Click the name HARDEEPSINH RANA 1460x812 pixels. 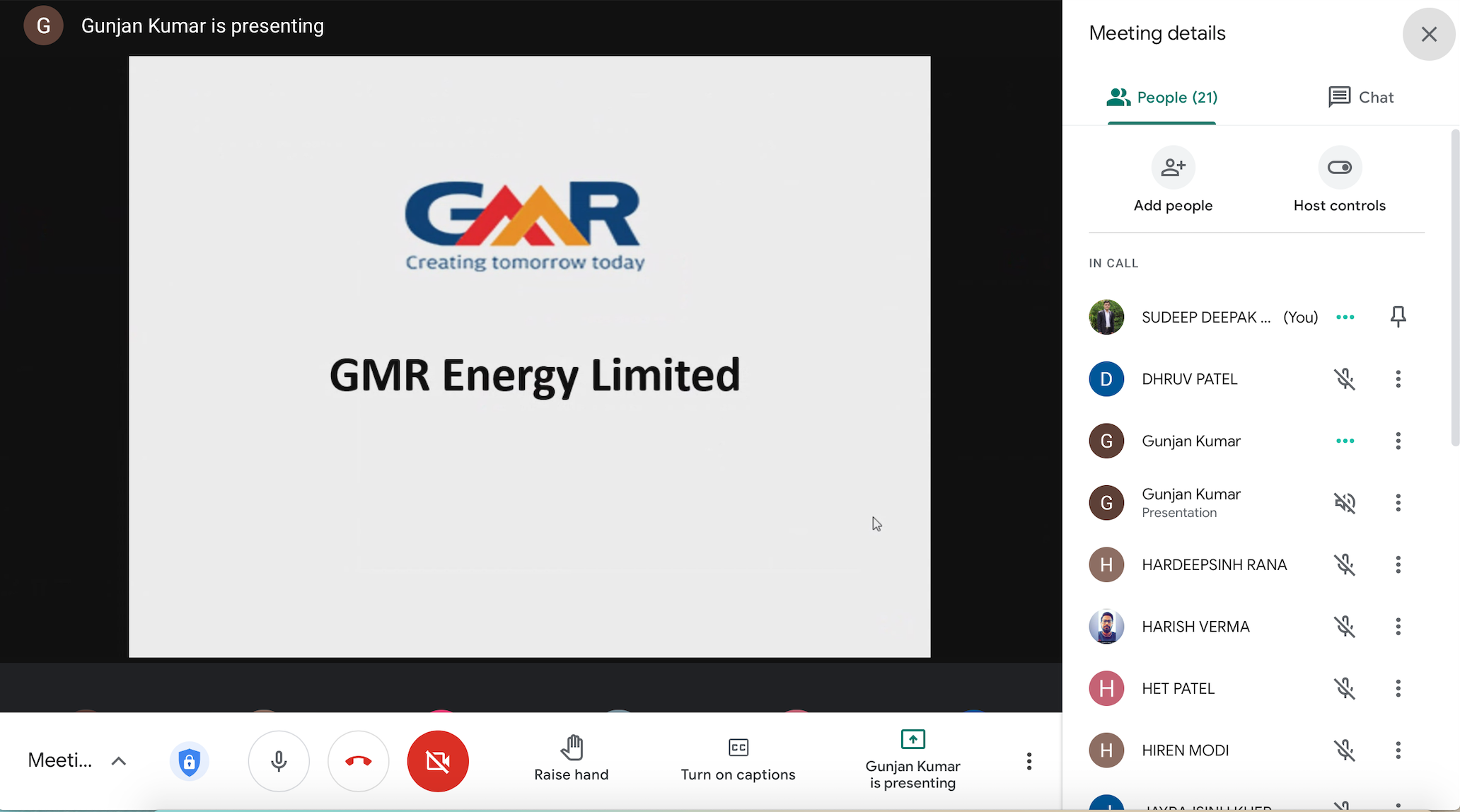(x=1214, y=565)
